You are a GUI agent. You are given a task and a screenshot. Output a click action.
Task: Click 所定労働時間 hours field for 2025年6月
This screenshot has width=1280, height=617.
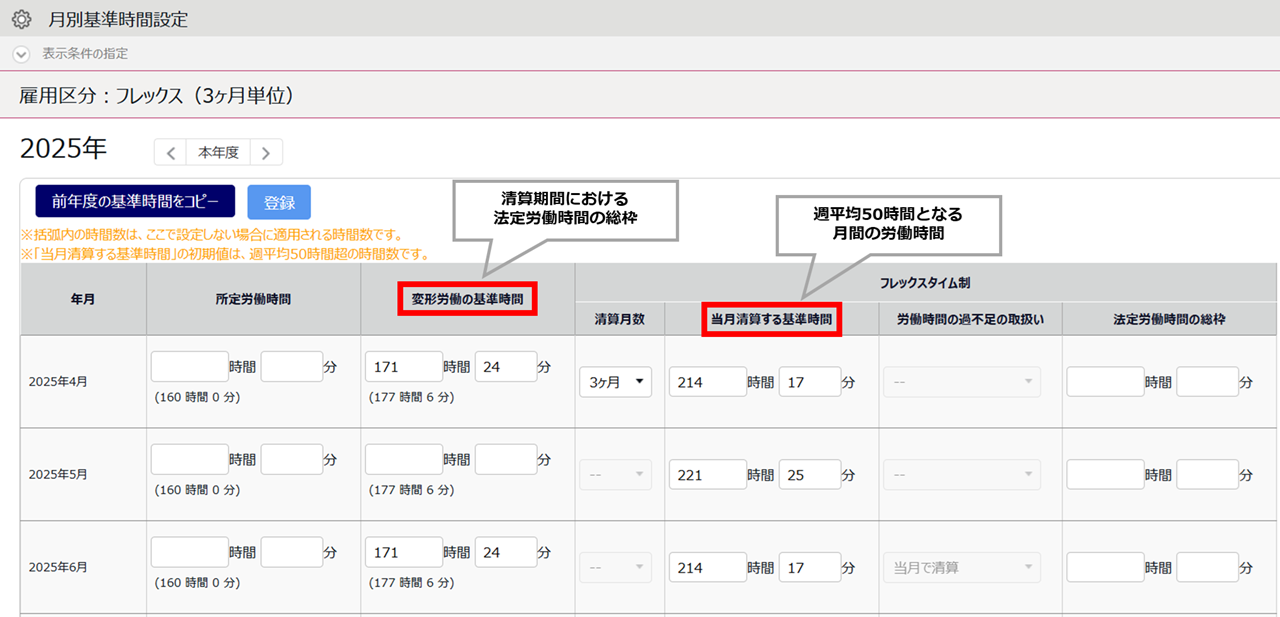[x=190, y=553]
